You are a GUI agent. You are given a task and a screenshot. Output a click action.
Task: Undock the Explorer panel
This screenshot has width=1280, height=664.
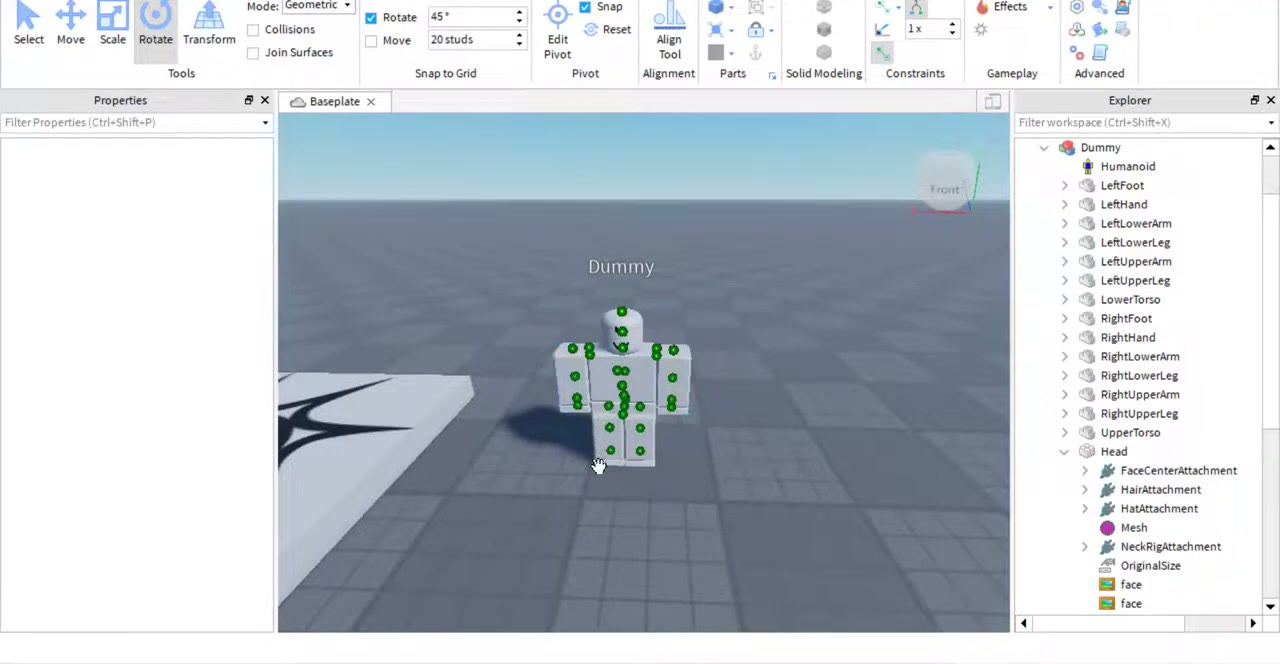point(1255,100)
